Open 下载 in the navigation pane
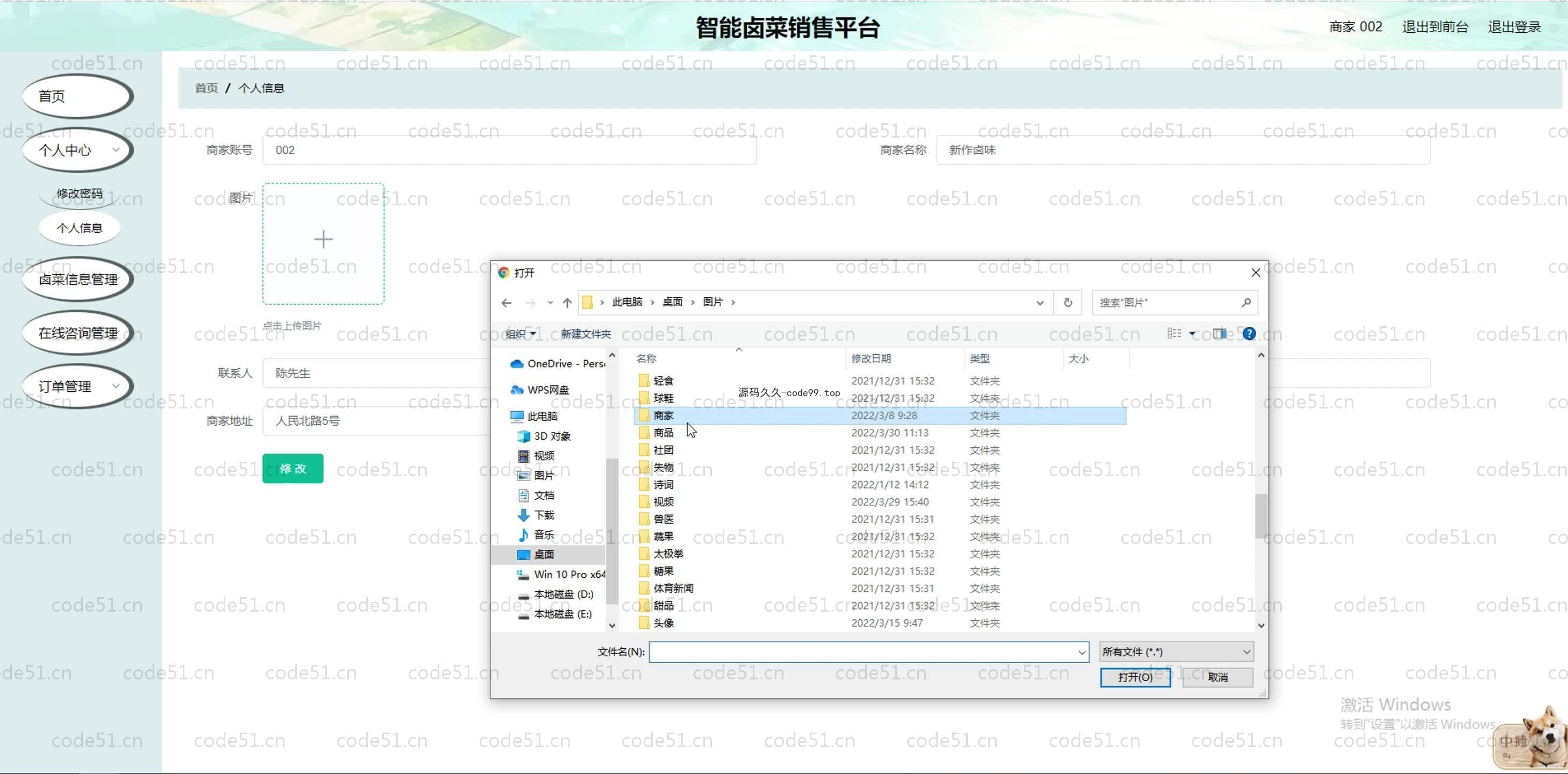This screenshot has width=1568, height=774. coord(536,515)
